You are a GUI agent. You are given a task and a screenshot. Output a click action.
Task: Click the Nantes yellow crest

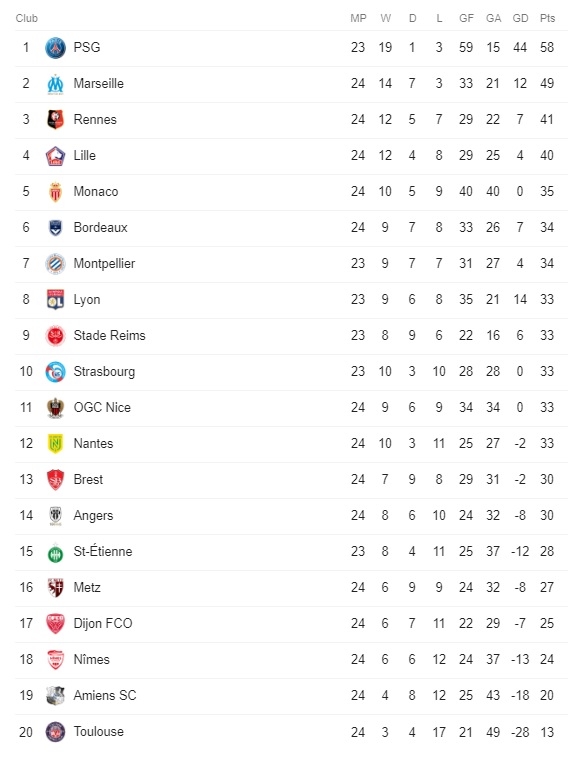click(55, 444)
